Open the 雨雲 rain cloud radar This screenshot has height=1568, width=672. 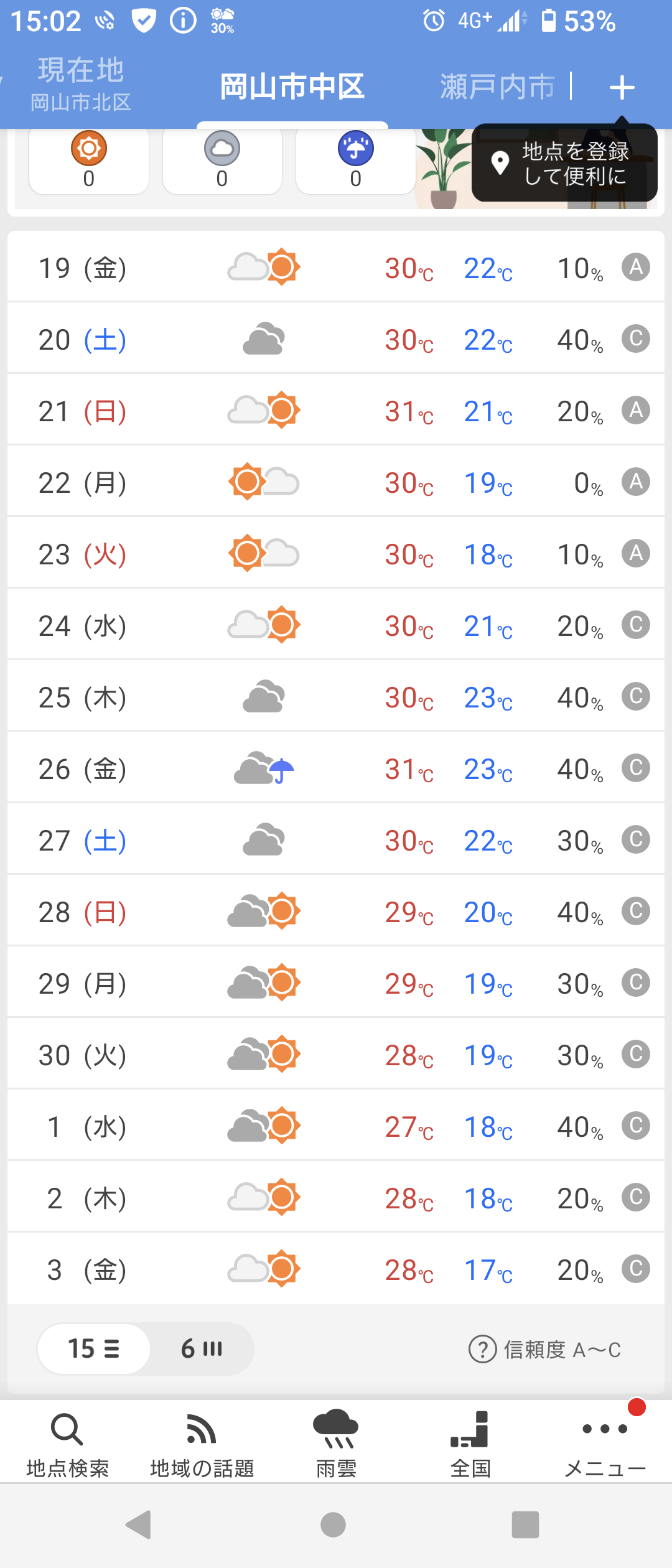click(x=336, y=1444)
